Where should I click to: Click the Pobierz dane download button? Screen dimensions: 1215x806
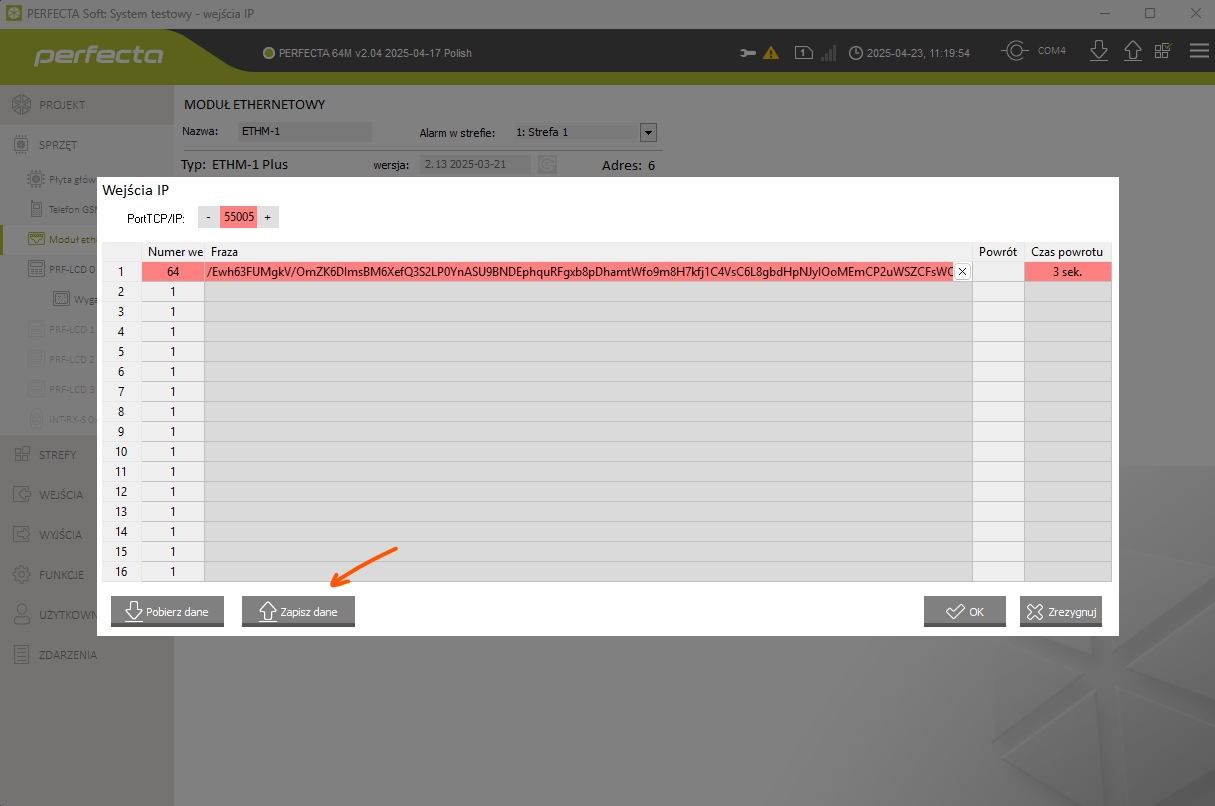167,611
